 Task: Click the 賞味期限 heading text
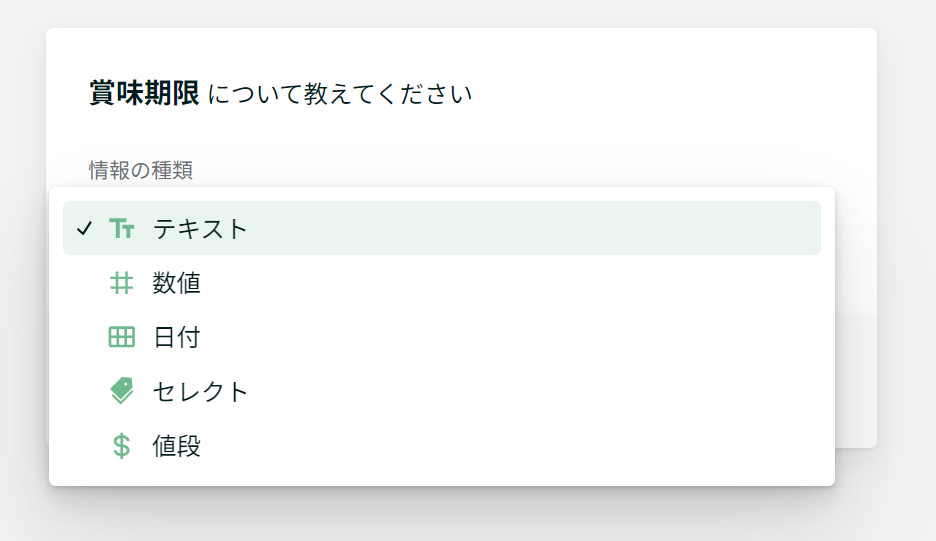(144, 93)
